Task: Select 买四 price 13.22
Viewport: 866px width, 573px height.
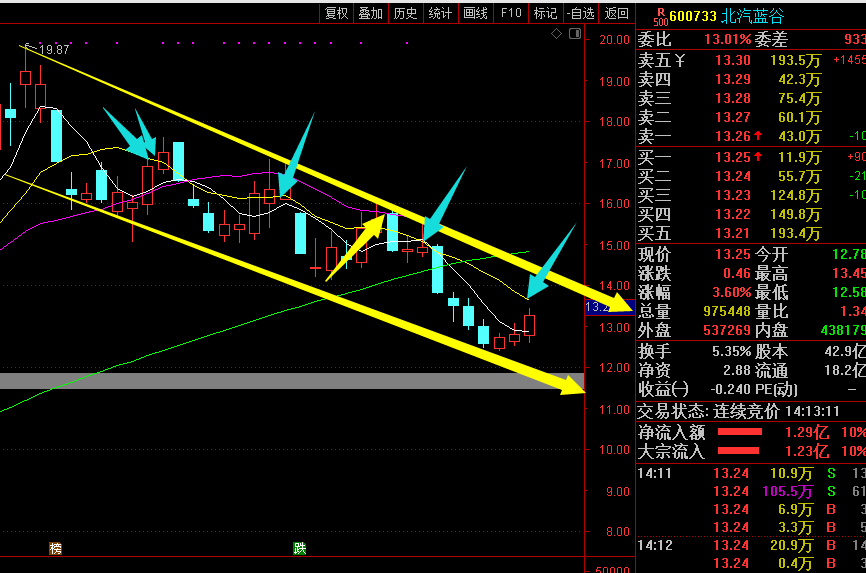Action: tap(732, 214)
